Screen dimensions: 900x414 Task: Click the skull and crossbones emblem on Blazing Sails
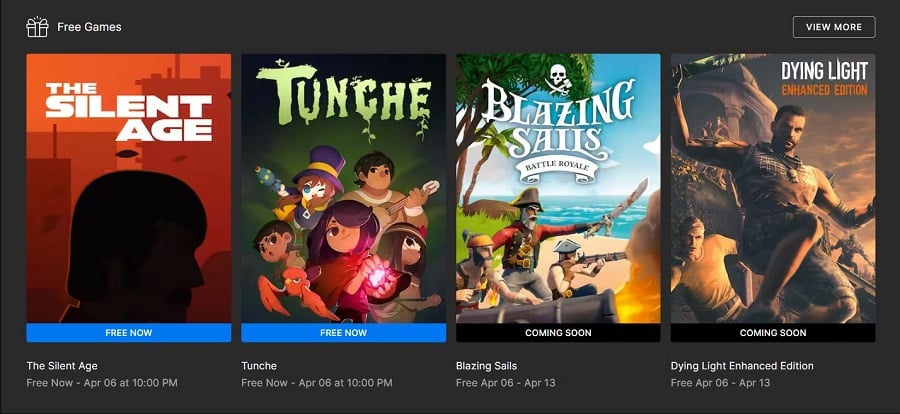coord(557,78)
